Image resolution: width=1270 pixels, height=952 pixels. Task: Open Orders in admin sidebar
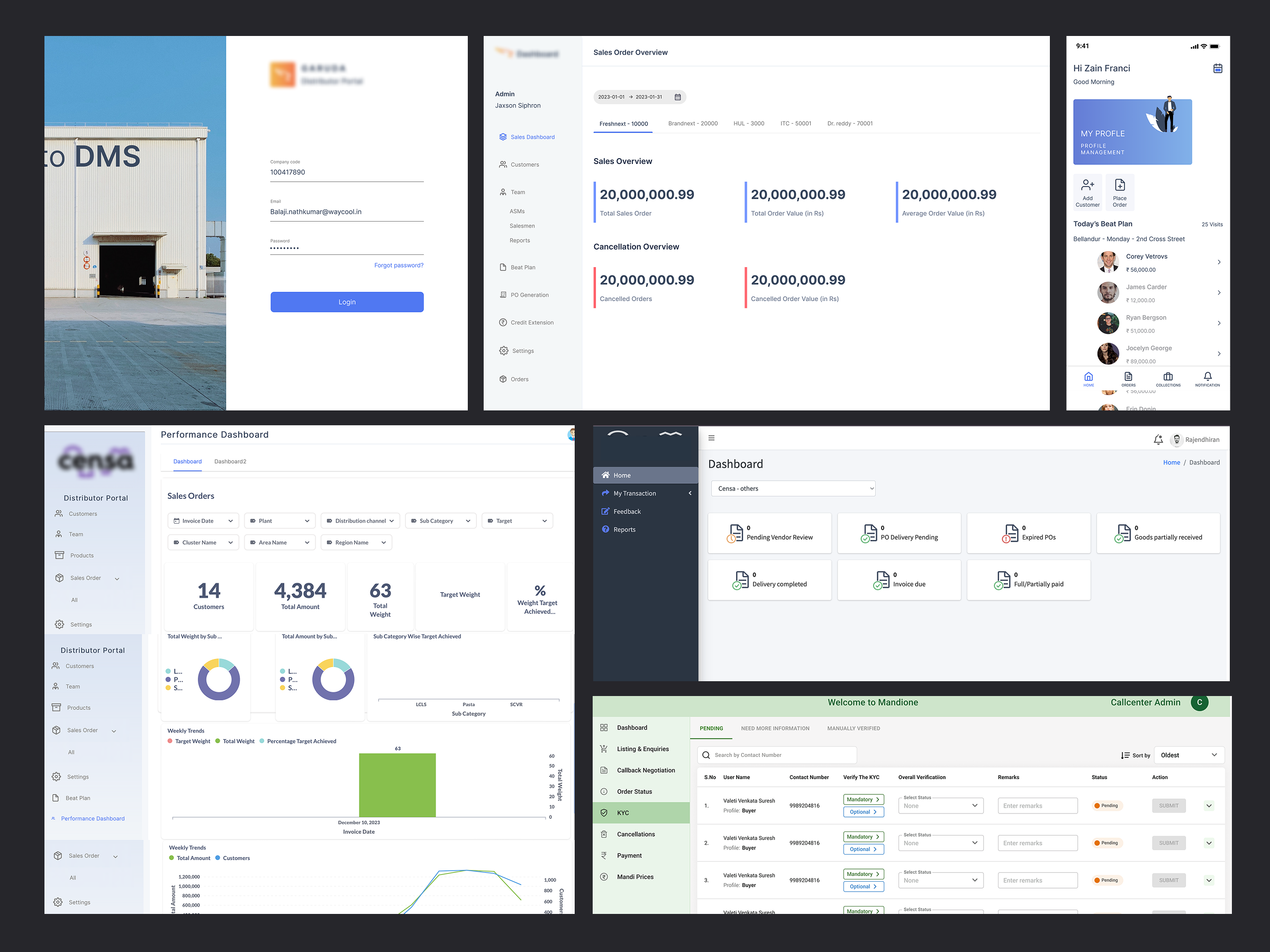(513, 379)
